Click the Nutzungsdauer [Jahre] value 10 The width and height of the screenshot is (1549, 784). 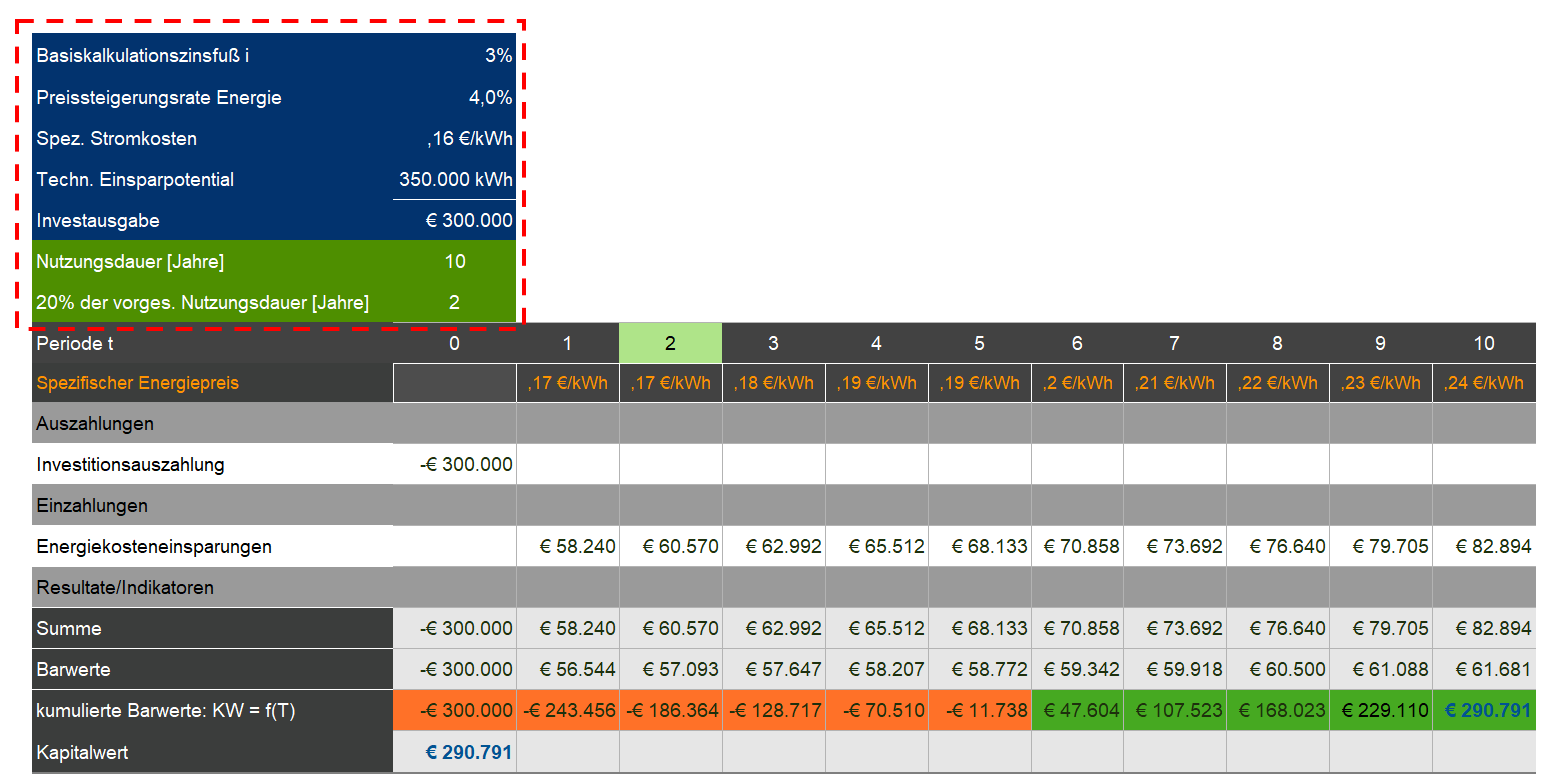[455, 262]
